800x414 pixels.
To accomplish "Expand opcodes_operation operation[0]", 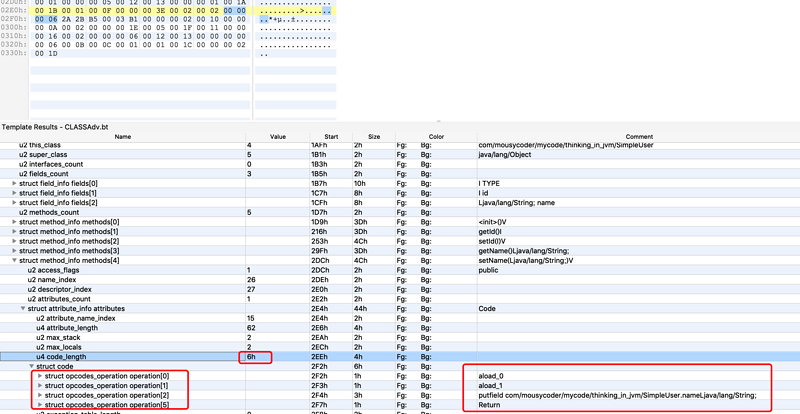I will 40,376.
